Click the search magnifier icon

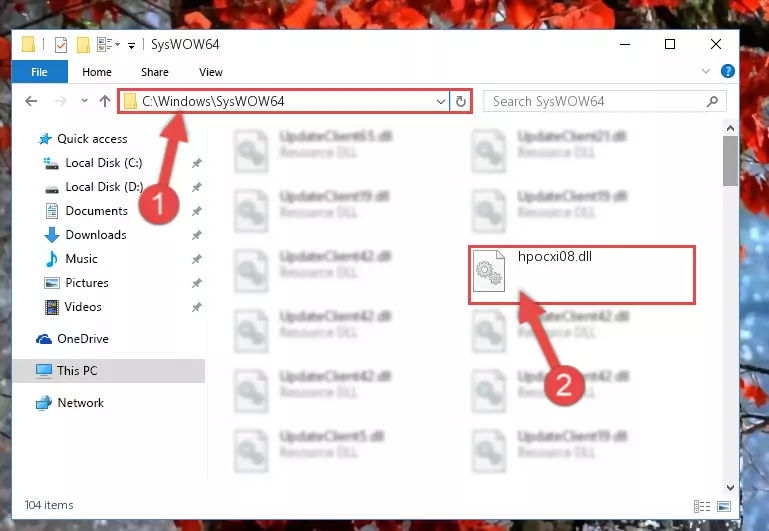(x=712, y=101)
